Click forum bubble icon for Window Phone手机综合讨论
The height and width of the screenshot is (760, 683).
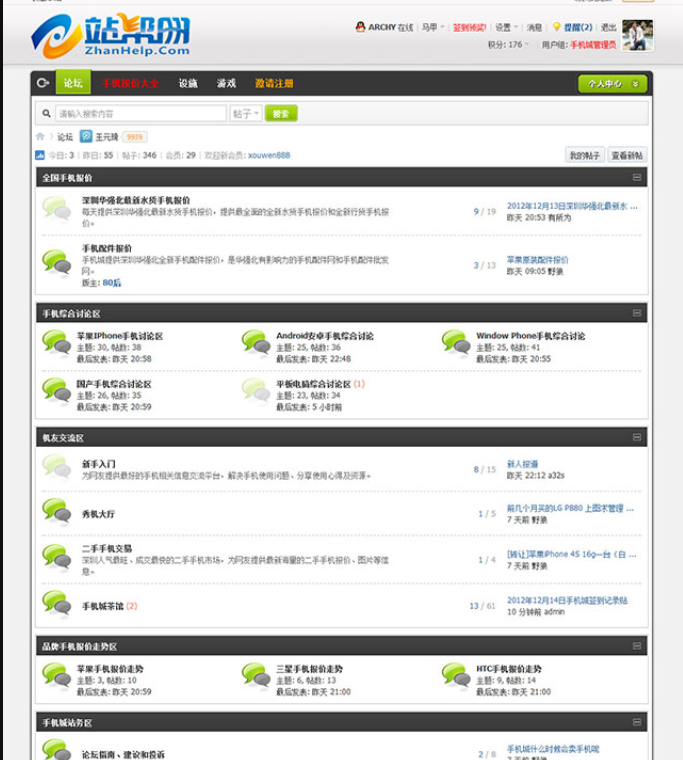(x=456, y=343)
